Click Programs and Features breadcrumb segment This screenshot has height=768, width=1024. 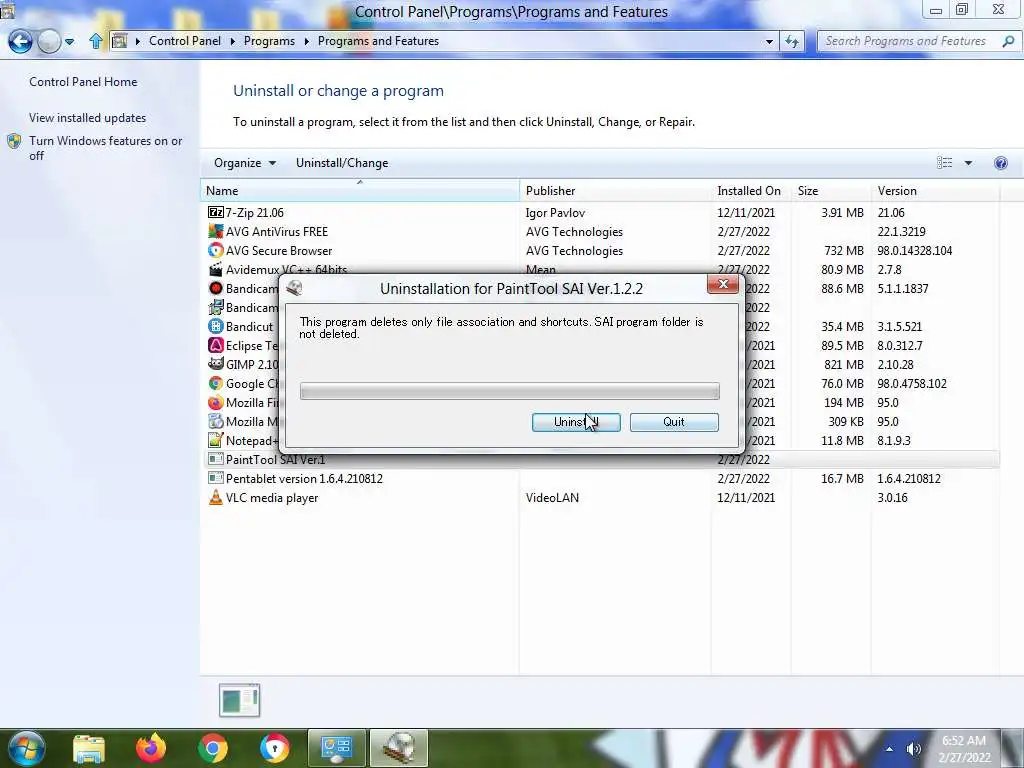coord(378,40)
